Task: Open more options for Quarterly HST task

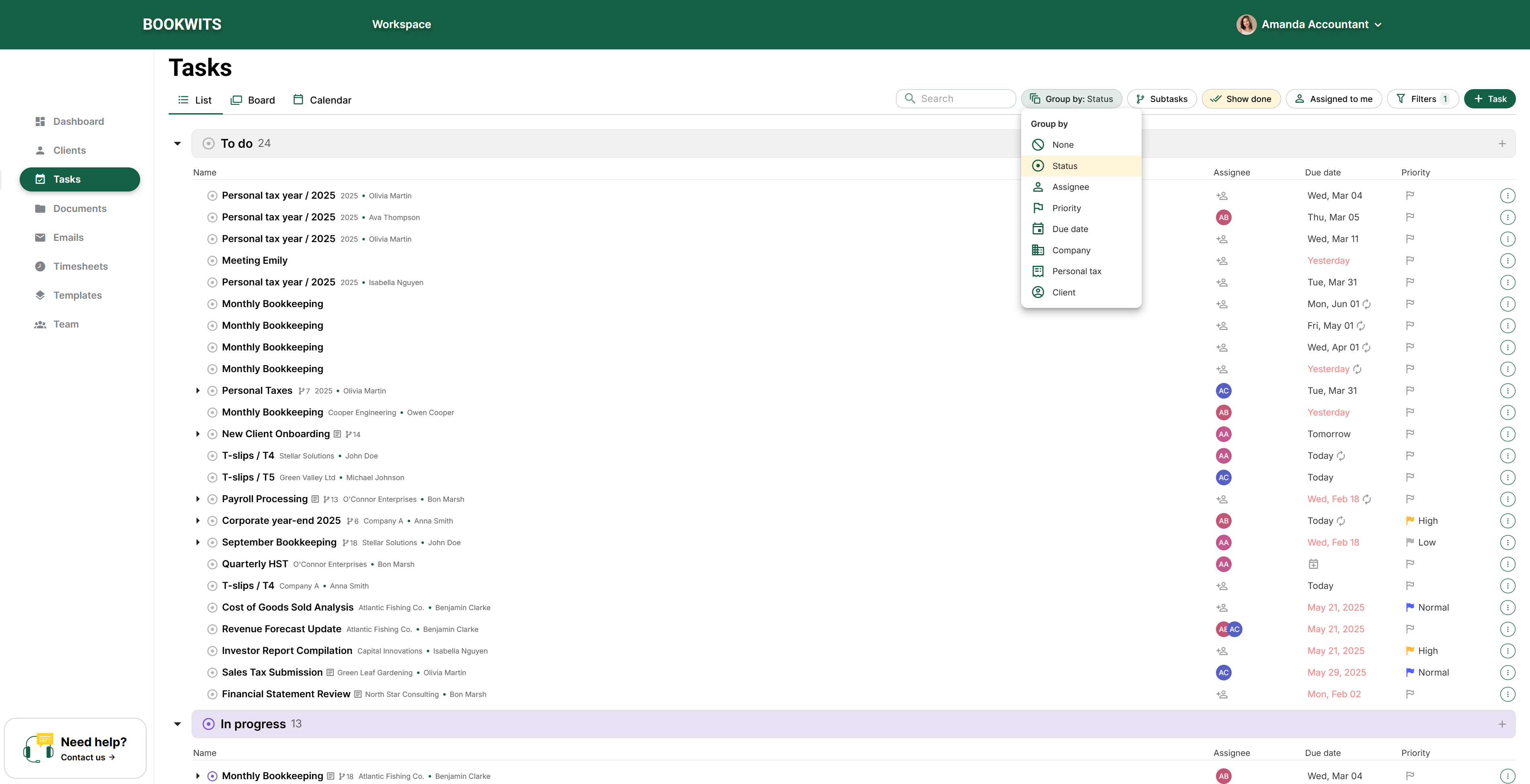Action: coord(1508,564)
